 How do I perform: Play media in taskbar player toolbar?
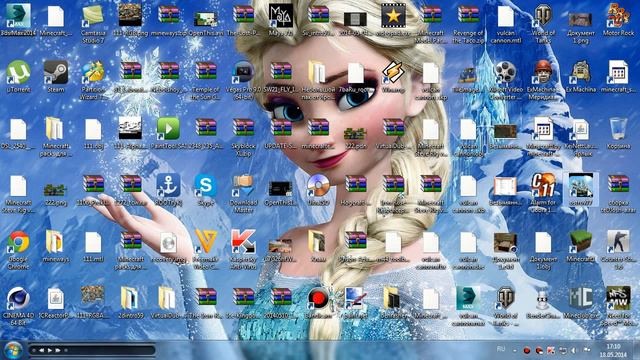50,350
